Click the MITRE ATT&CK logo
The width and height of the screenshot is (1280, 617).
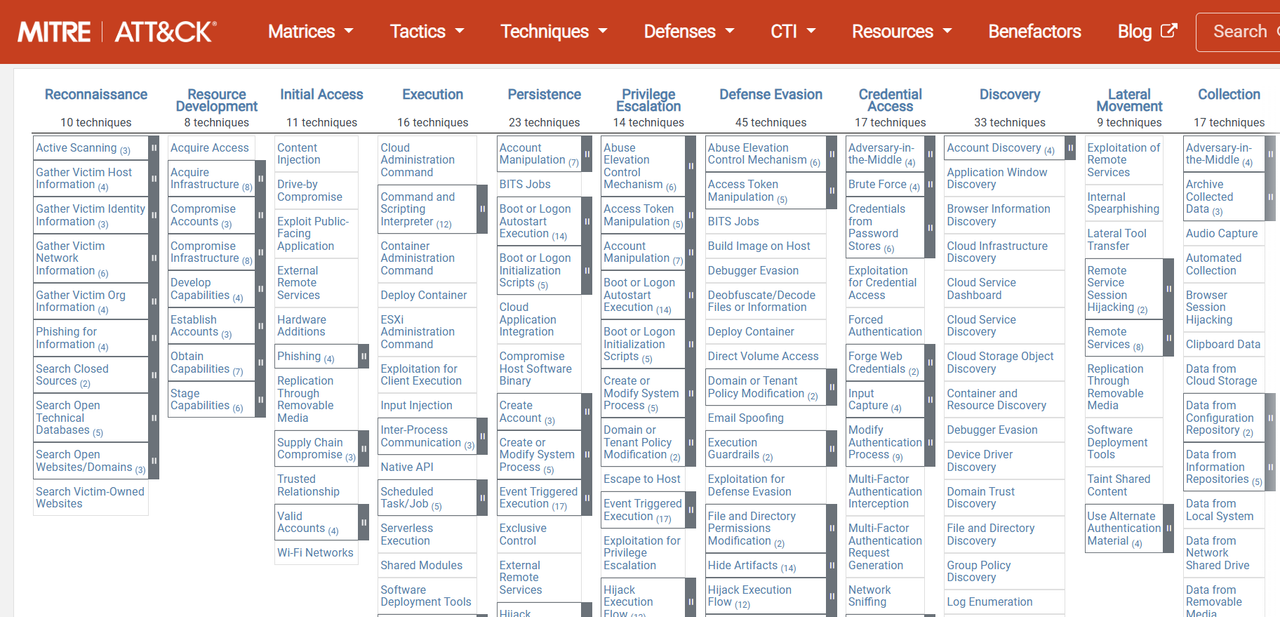[116, 31]
